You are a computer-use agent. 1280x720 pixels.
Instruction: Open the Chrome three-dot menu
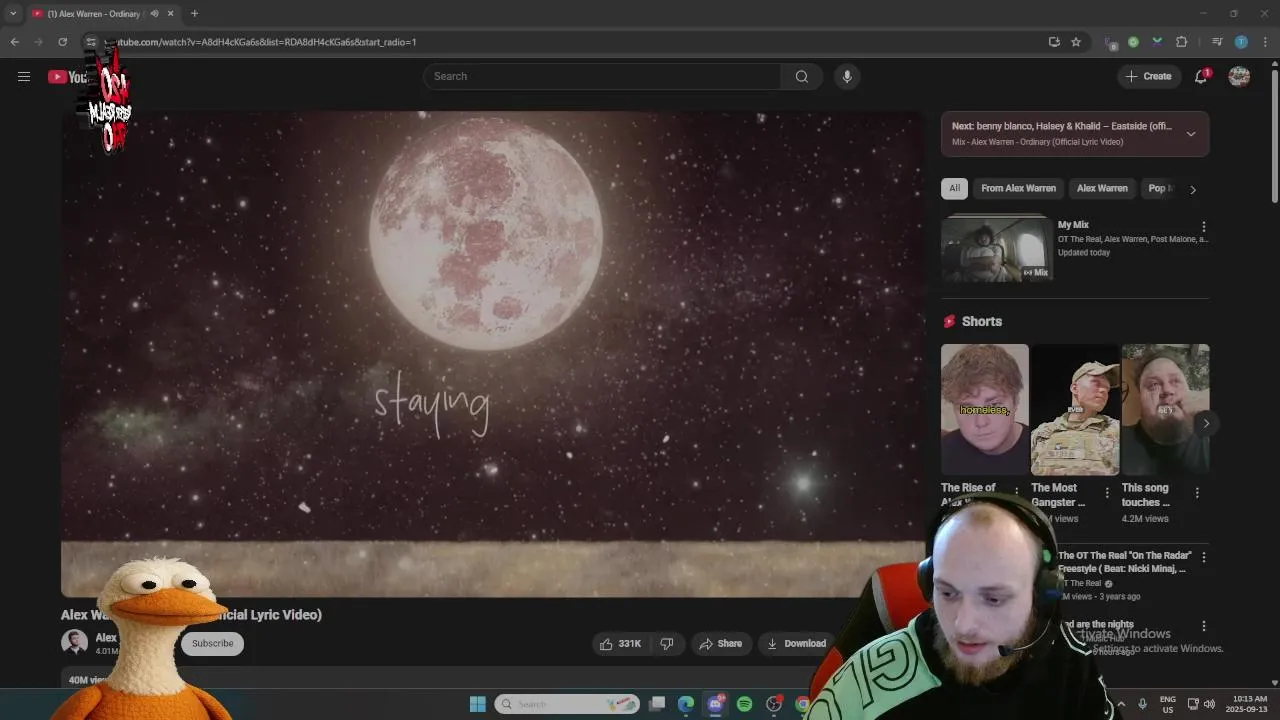(1266, 42)
